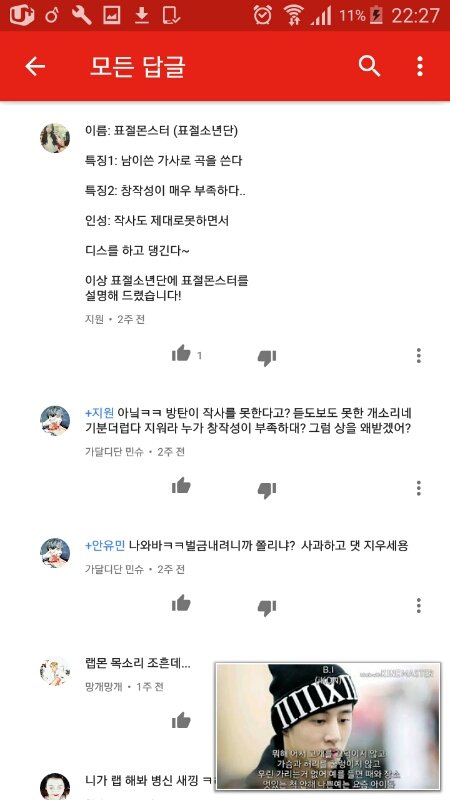Like the 랩몬 목소리 조흔데 comment
450x800 pixels.
[181, 721]
